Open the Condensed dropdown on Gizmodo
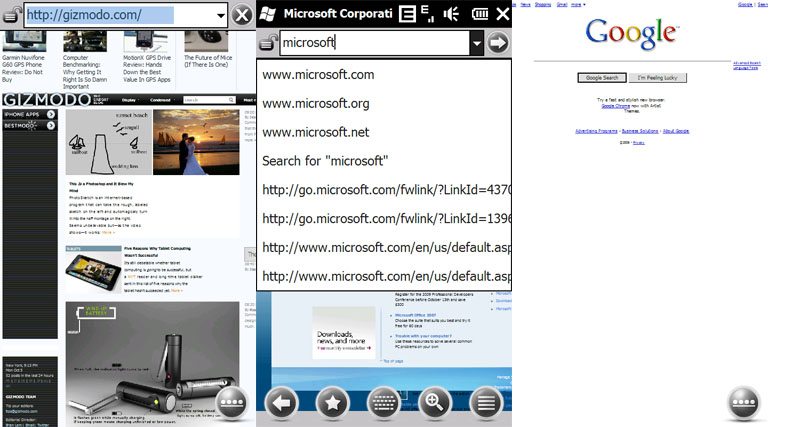Screen dimensions: 800x427 [x=161, y=100]
